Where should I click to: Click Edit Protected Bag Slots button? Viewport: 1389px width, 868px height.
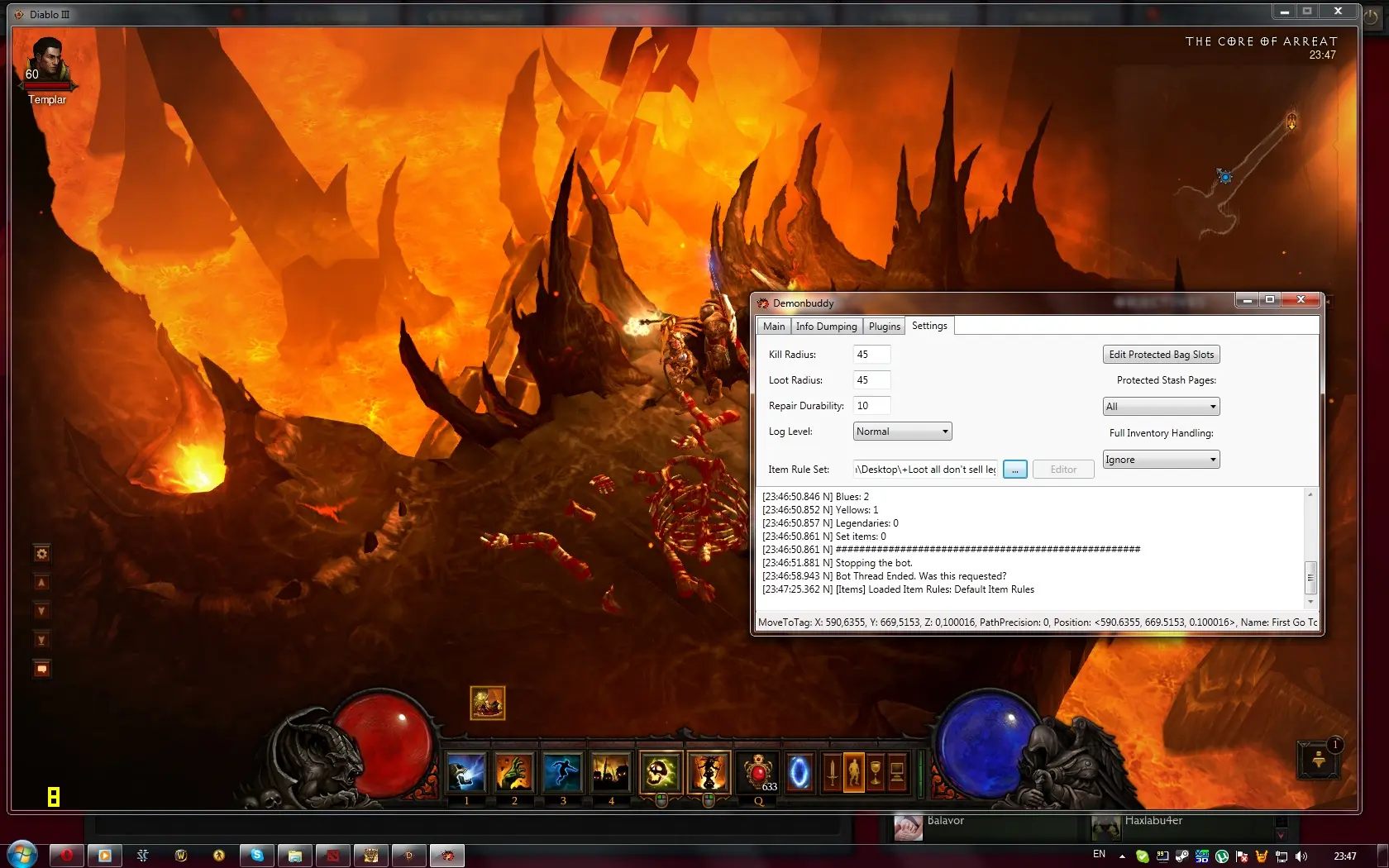1161,355
